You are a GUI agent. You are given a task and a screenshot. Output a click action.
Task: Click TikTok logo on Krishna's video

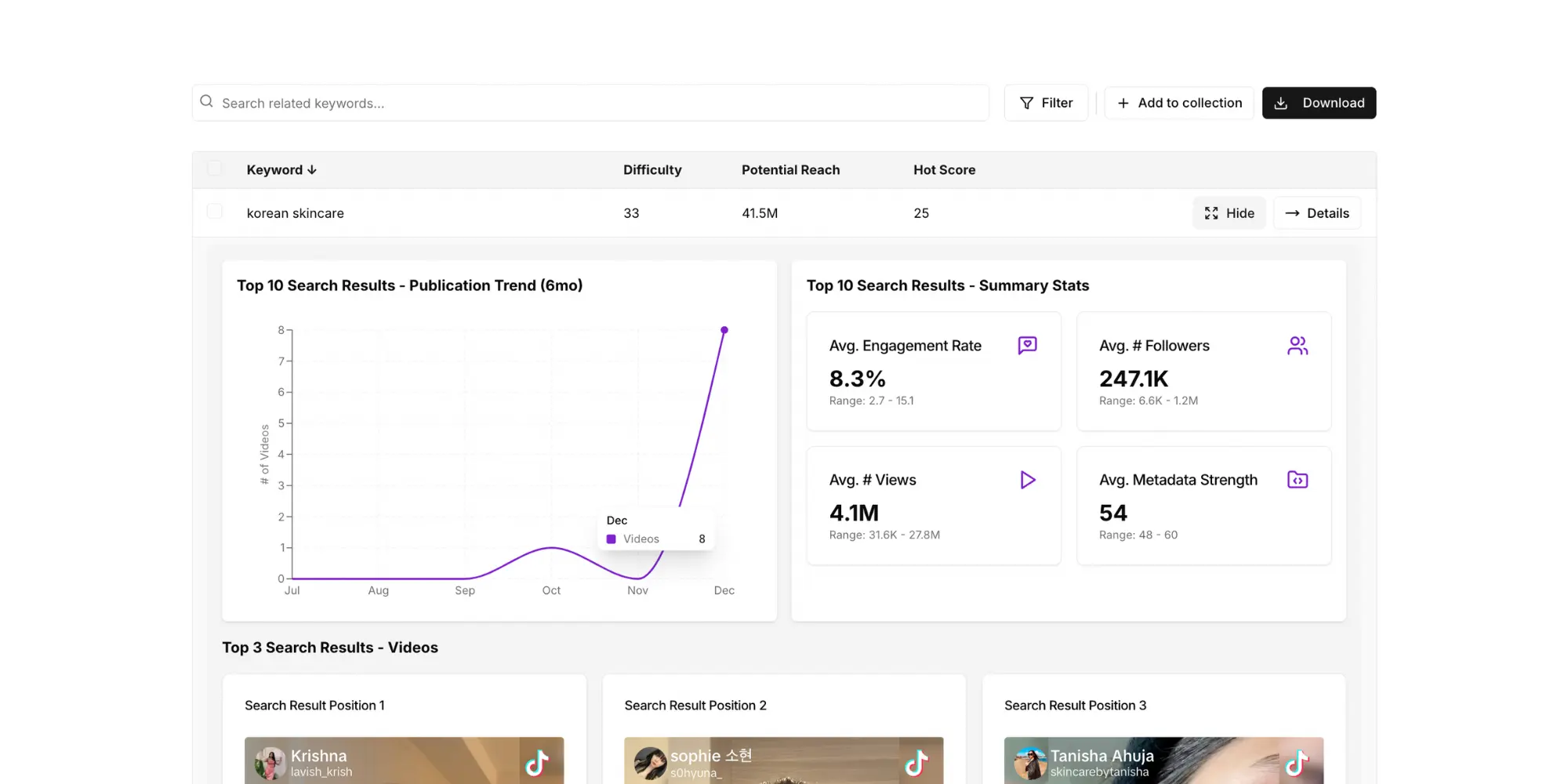pyautogui.click(x=537, y=762)
